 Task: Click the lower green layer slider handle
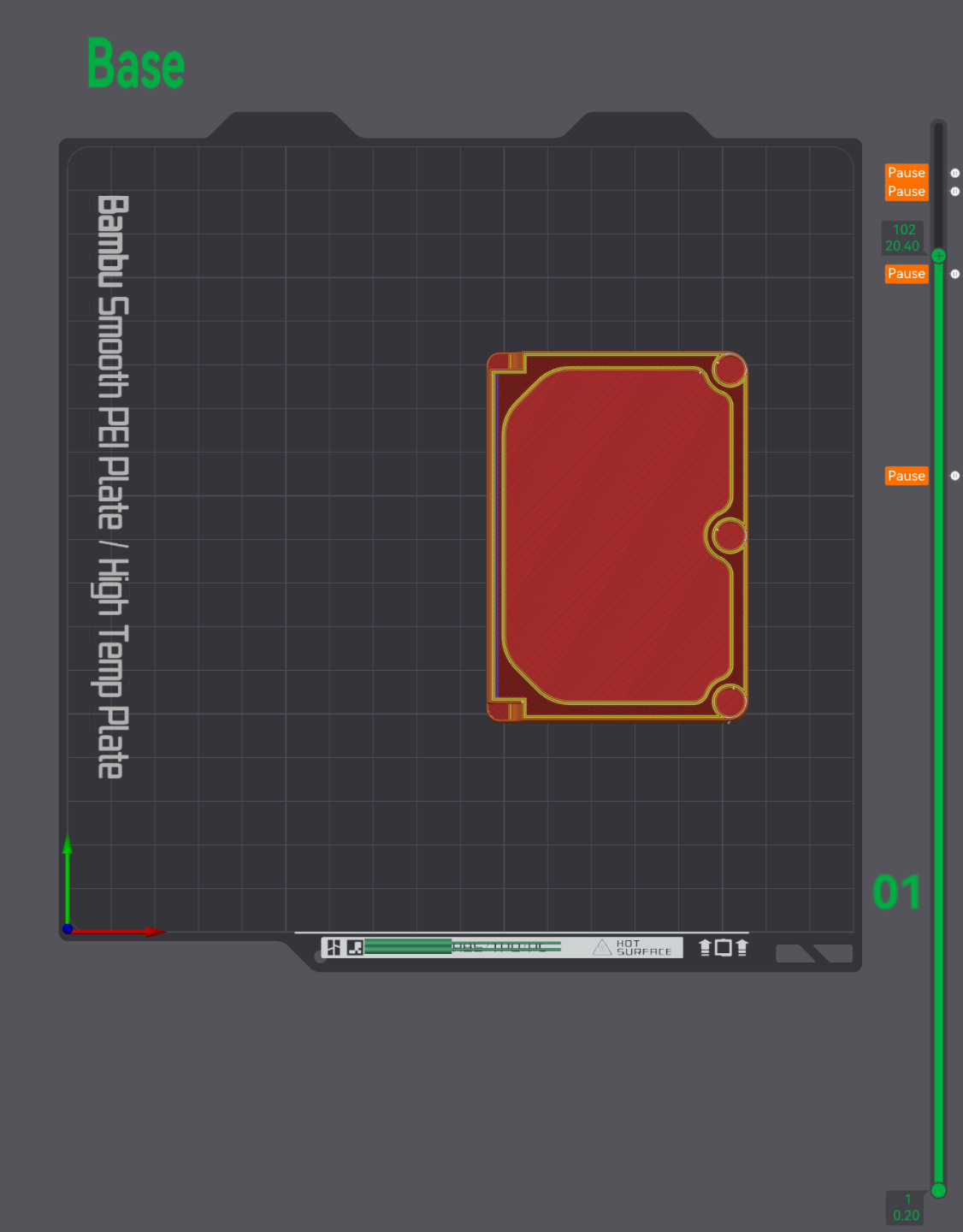pos(938,1190)
